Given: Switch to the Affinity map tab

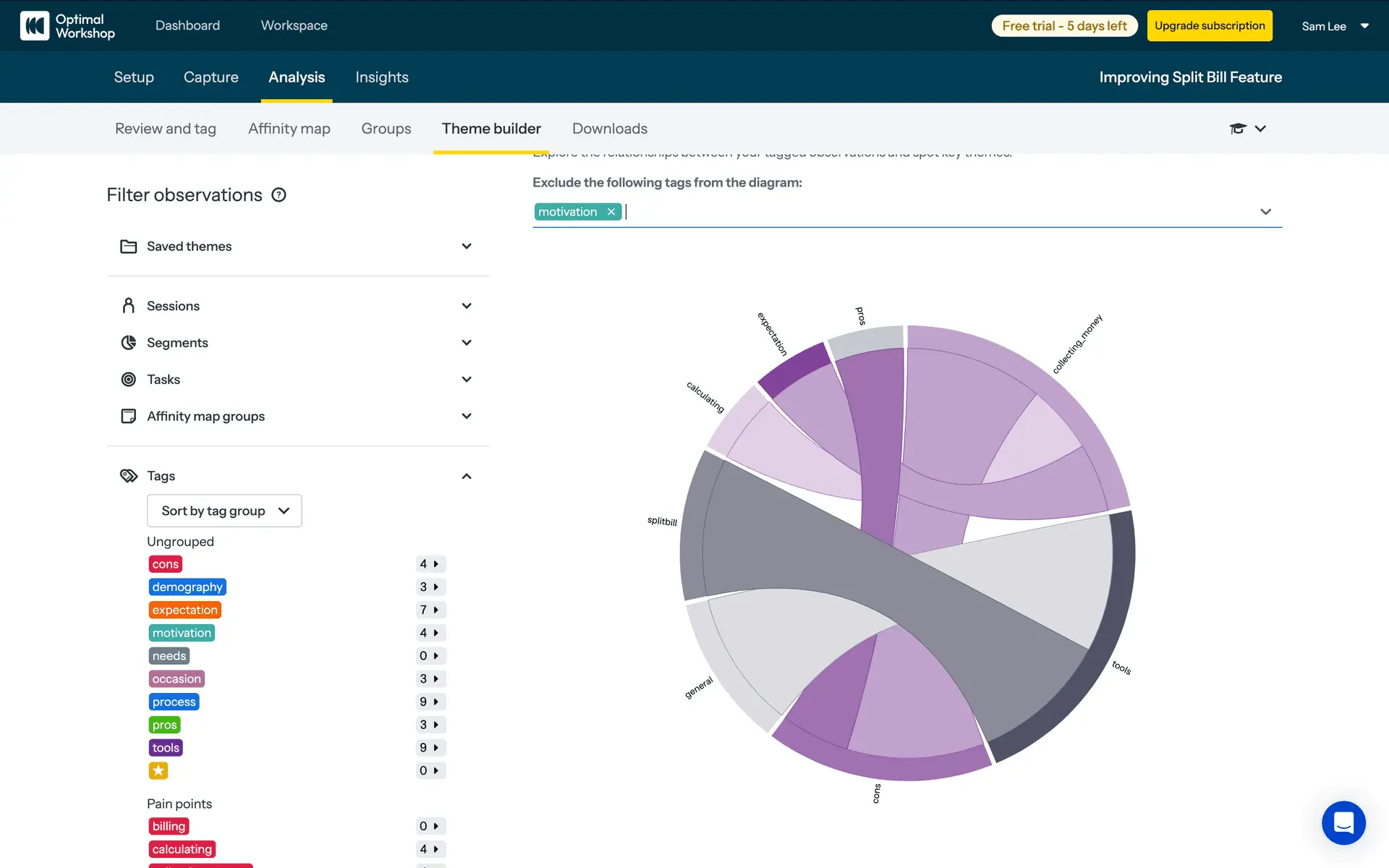Looking at the screenshot, I should [289, 129].
